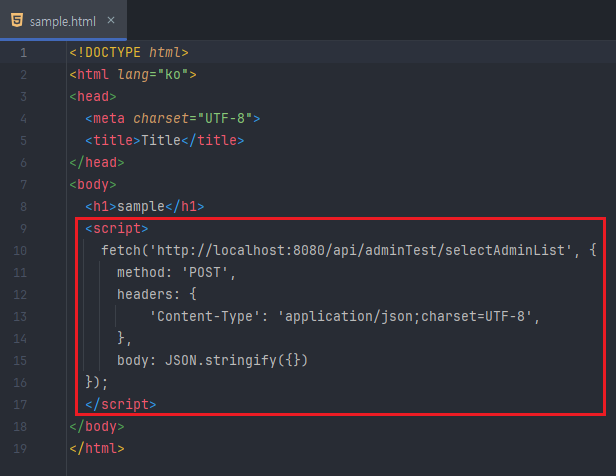The image size is (616, 476).
Task: Place cursor on <!DOCTYPE html> line
Action: [x=129, y=53]
